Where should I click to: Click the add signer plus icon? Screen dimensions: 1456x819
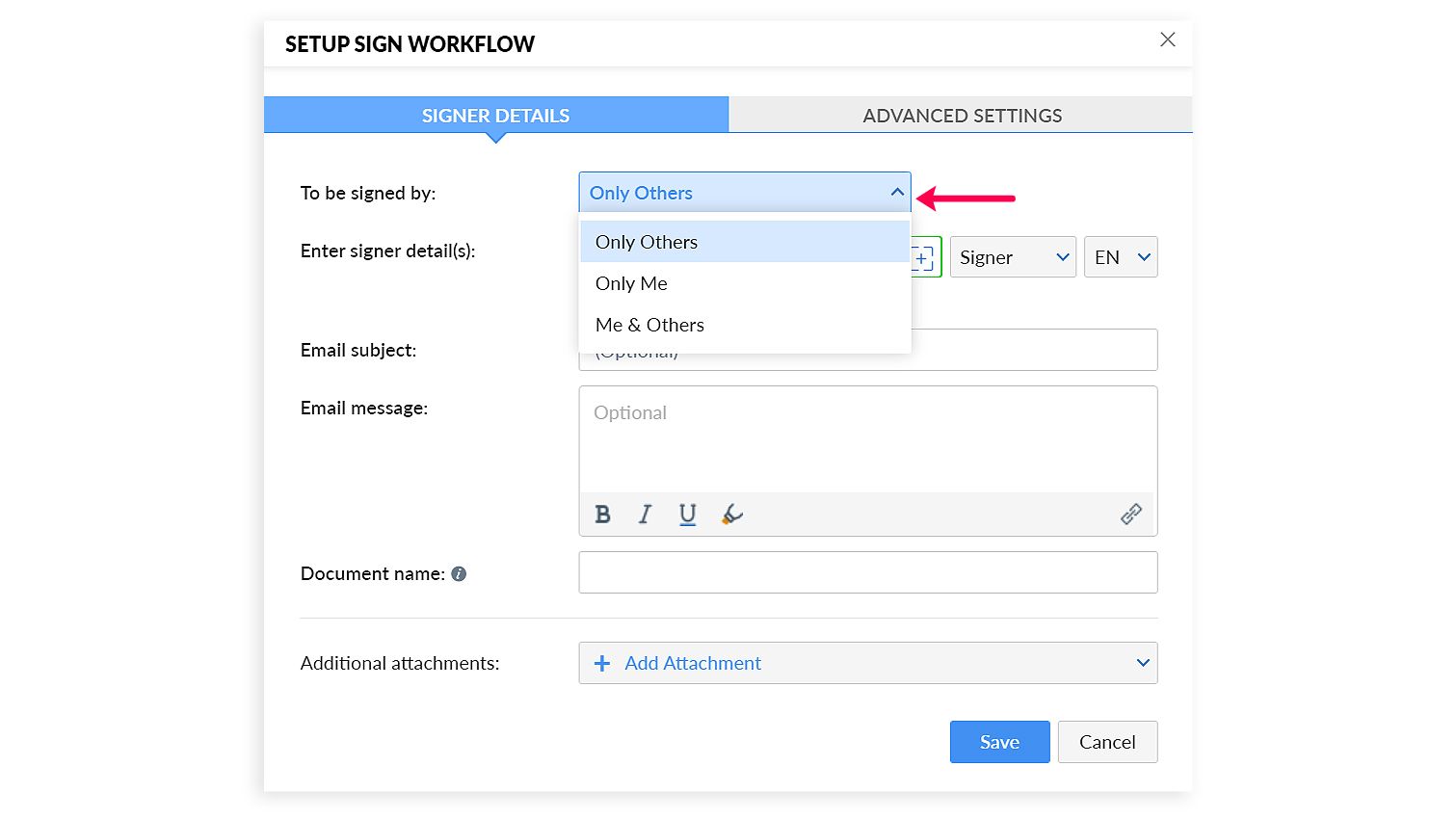(923, 258)
